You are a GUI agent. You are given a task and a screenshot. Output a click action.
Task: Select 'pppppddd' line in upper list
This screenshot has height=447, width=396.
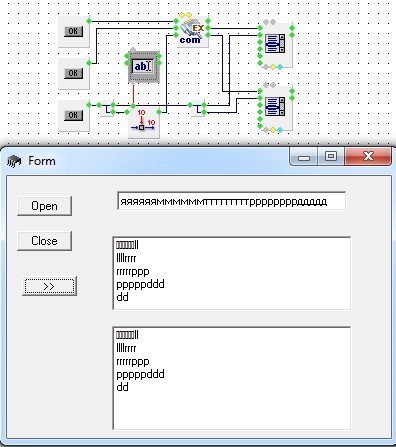click(x=140, y=284)
